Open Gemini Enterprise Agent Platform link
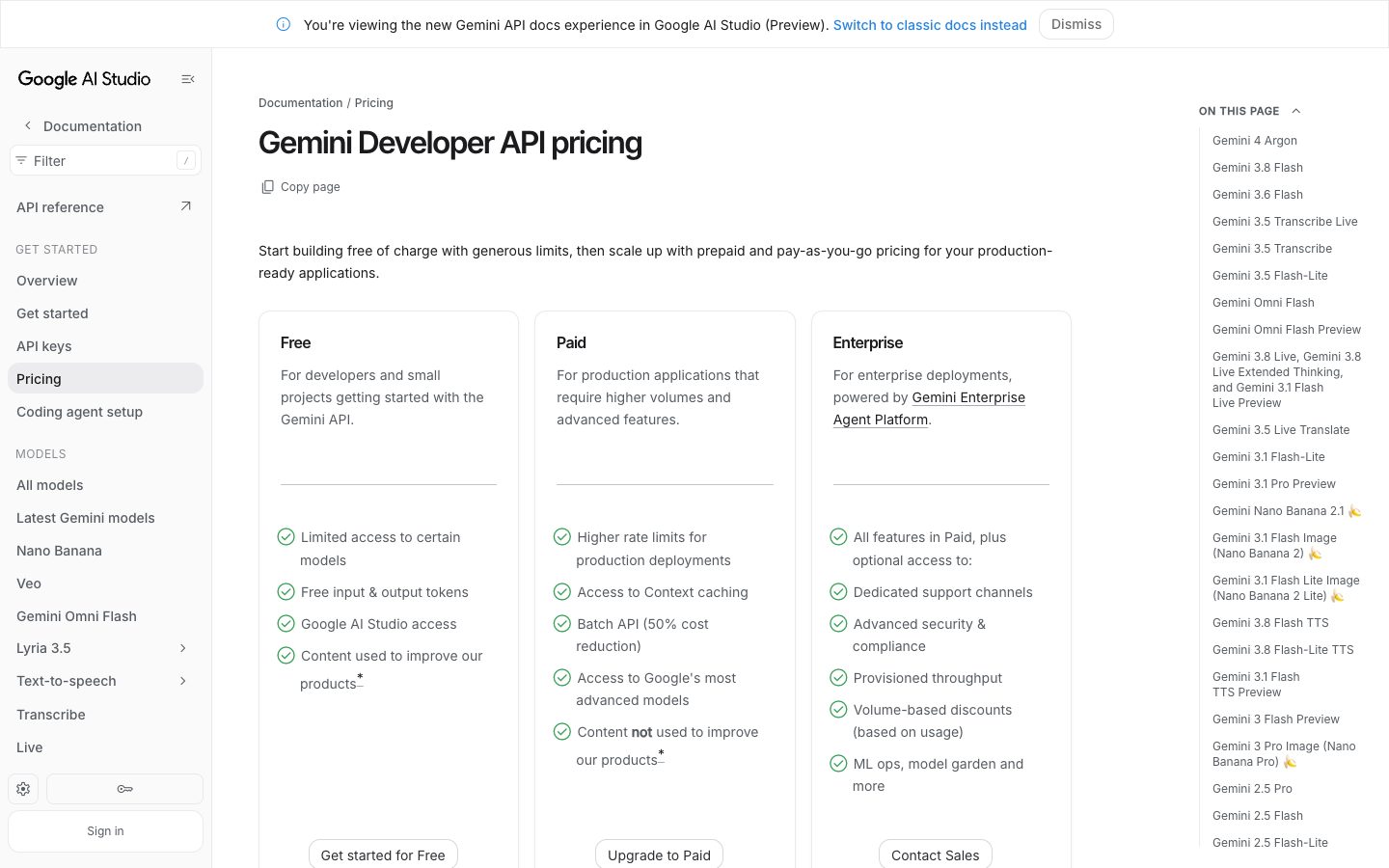Screen dimensions: 1389x868 pyautogui.click(x=929, y=409)
